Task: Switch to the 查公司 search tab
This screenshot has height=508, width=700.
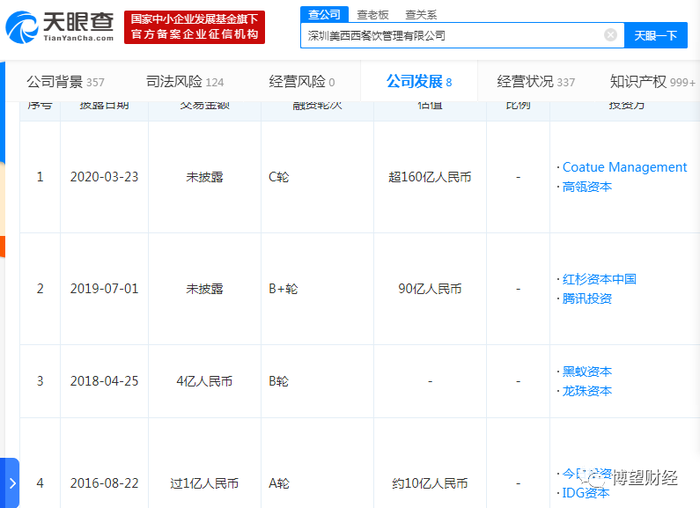Action: (324, 15)
